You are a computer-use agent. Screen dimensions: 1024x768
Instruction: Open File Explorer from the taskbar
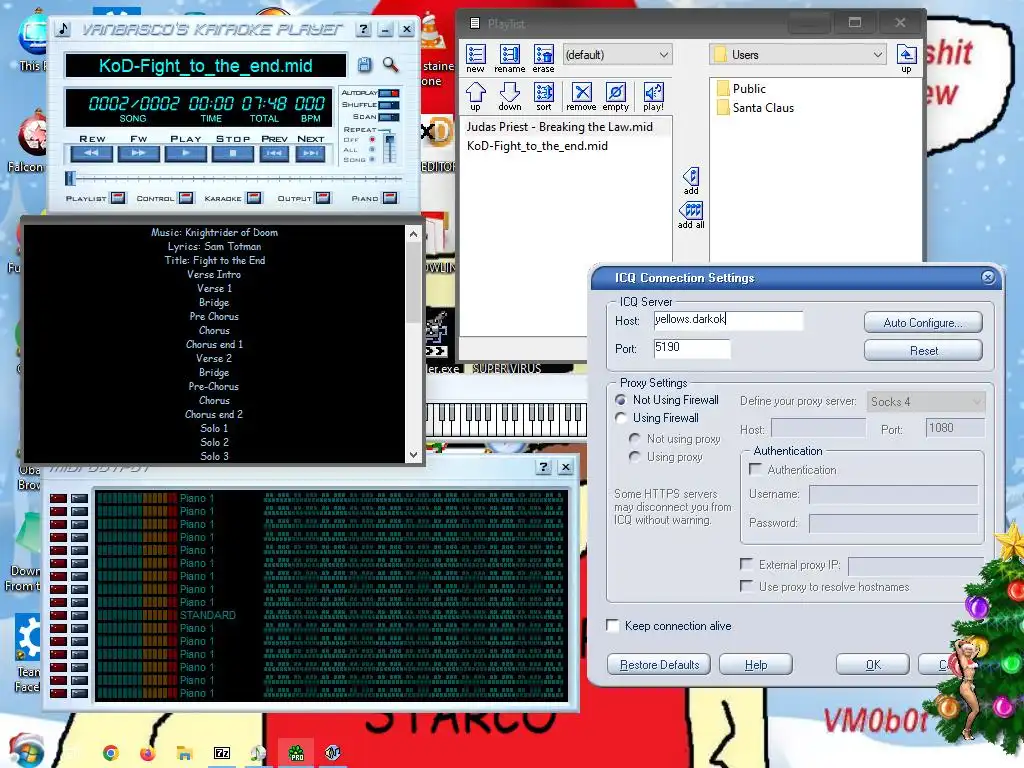point(185,753)
